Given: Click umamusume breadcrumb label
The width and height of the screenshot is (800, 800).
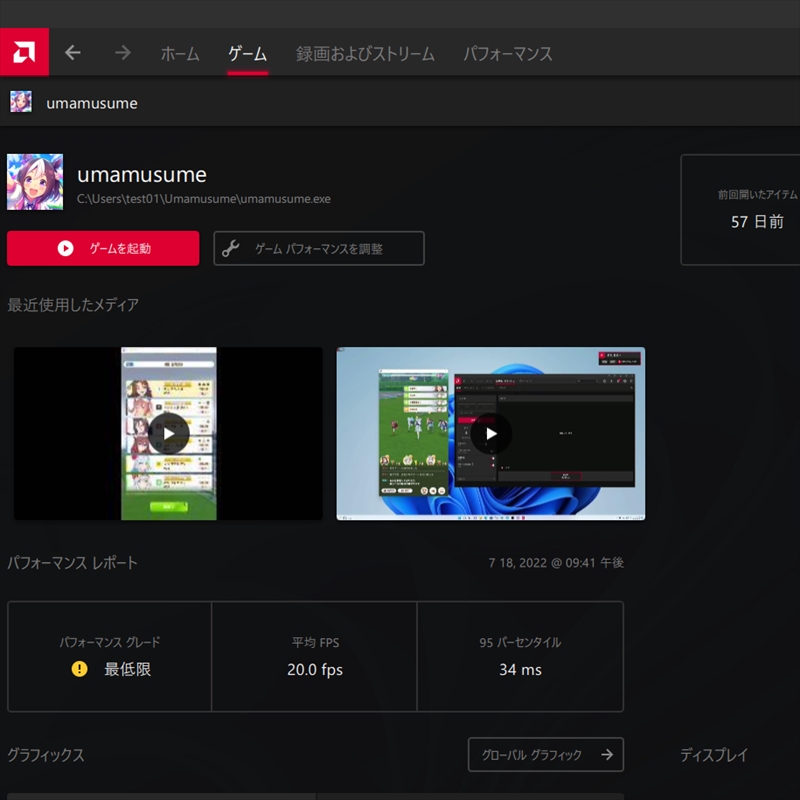Looking at the screenshot, I should 92,104.
